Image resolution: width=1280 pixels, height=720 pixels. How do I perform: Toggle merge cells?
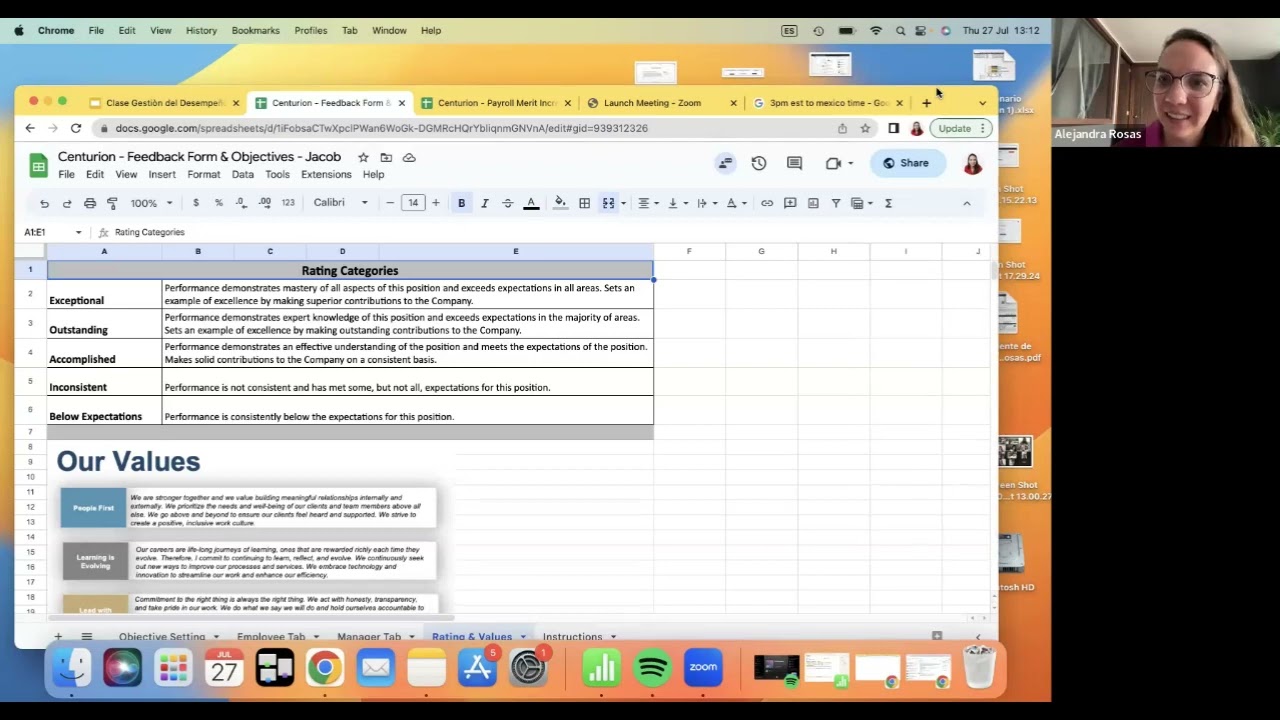608,203
